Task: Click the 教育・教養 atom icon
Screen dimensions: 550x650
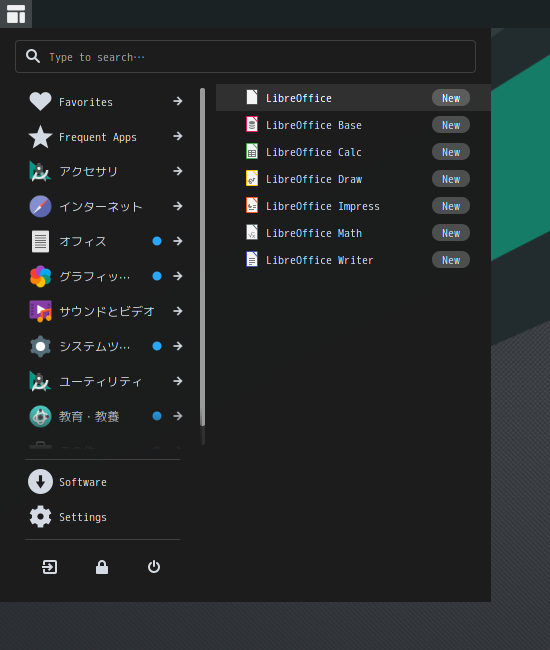Action: [40, 416]
